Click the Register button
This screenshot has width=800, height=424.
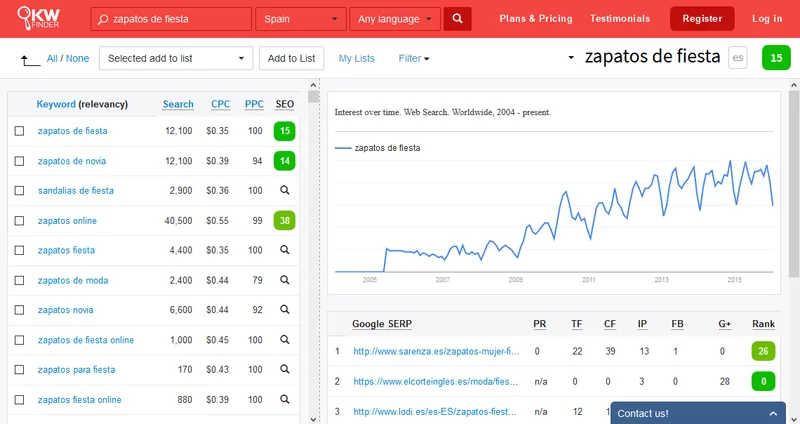coord(702,18)
